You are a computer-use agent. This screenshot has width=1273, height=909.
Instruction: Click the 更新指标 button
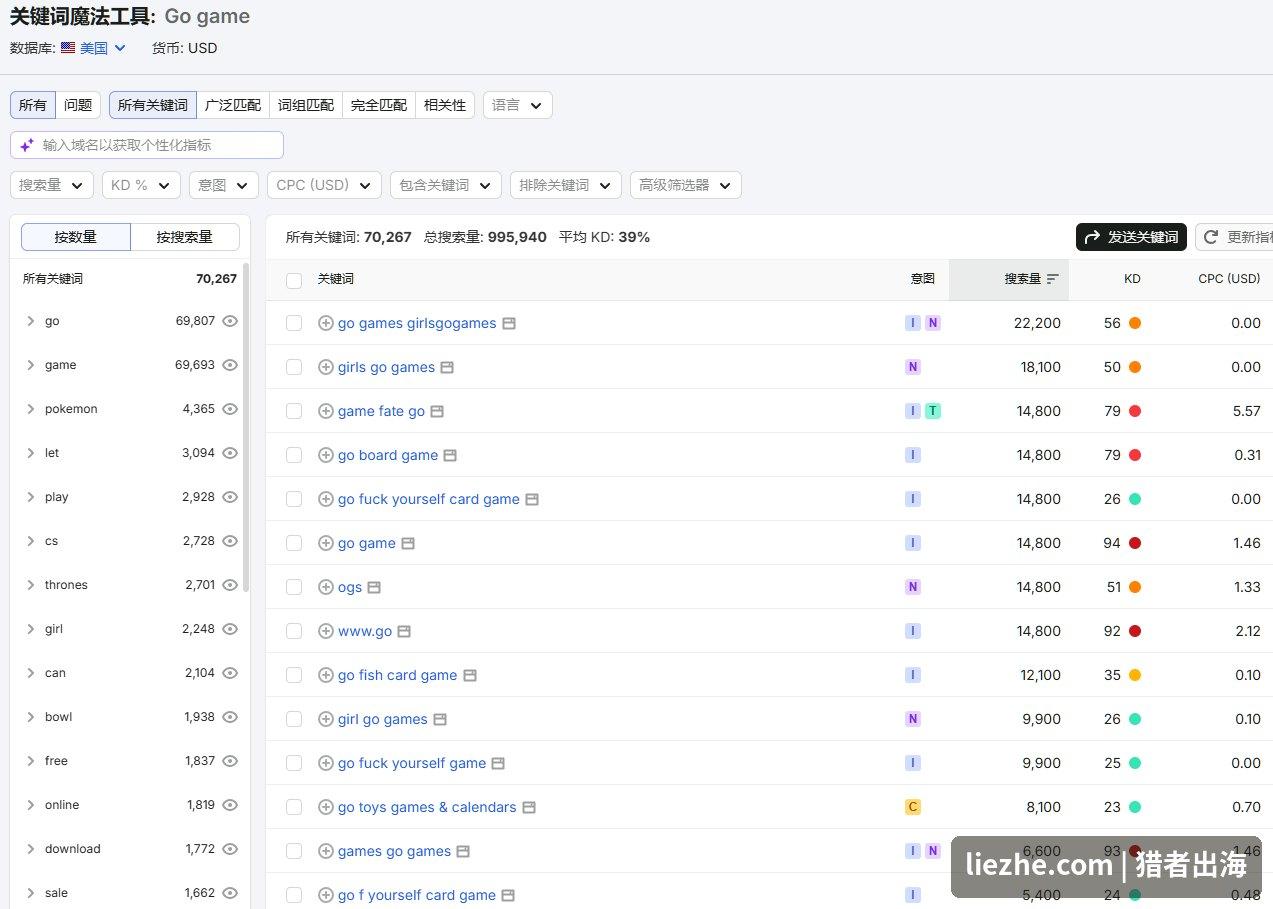coord(1235,237)
